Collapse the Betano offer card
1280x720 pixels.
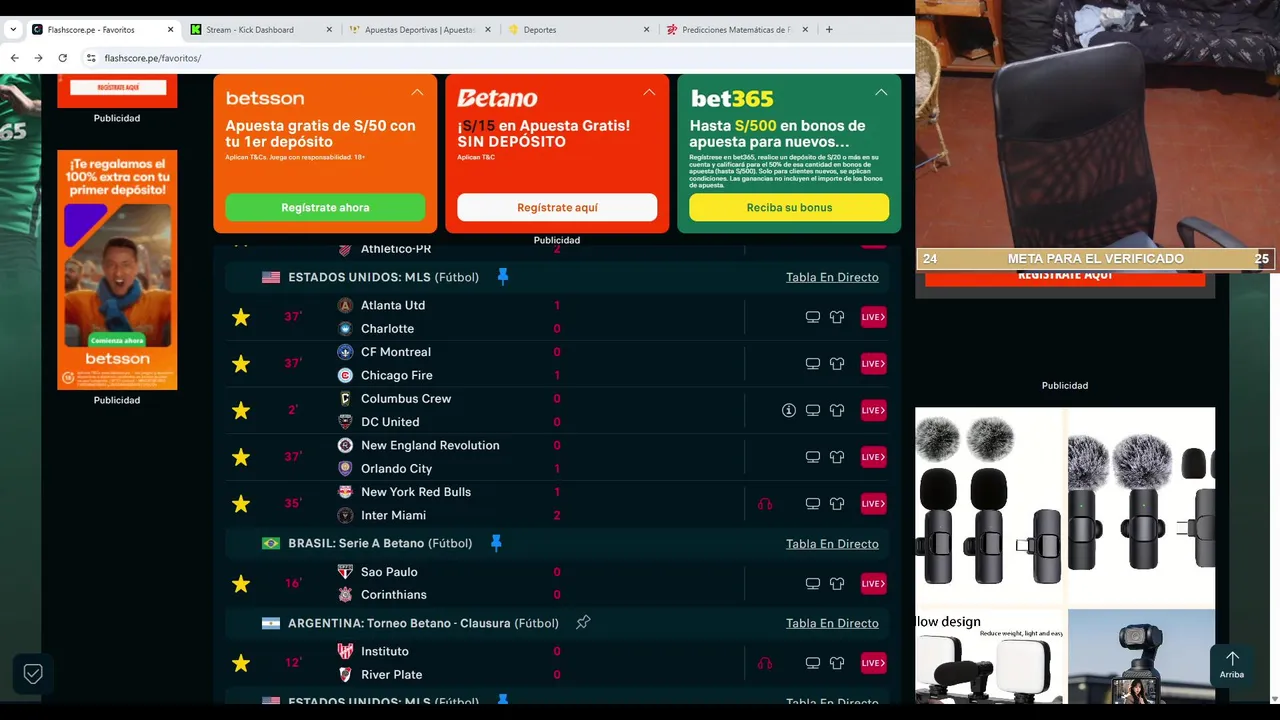[649, 92]
